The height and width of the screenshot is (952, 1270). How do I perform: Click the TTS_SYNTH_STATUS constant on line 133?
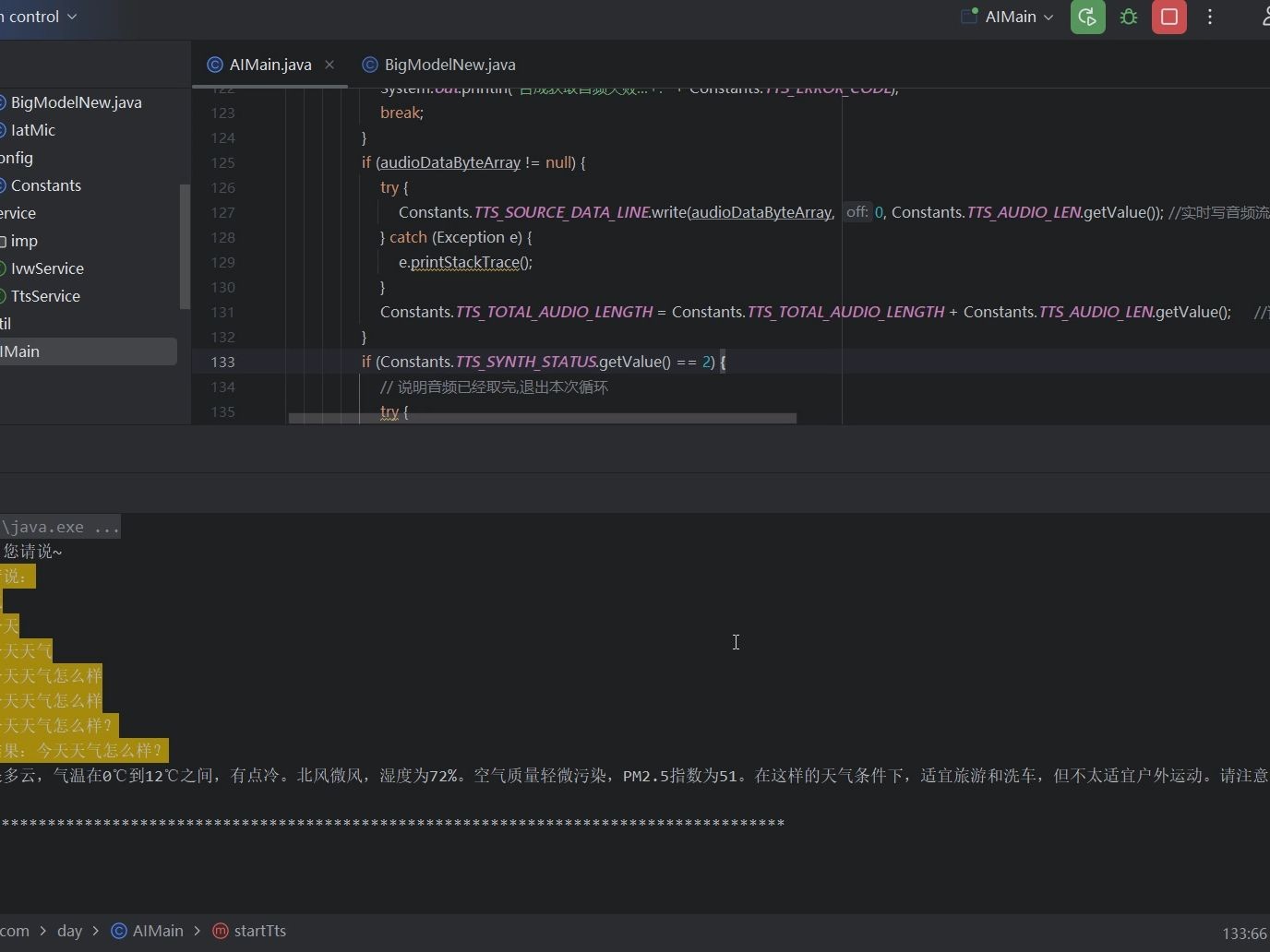coord(525,362)
